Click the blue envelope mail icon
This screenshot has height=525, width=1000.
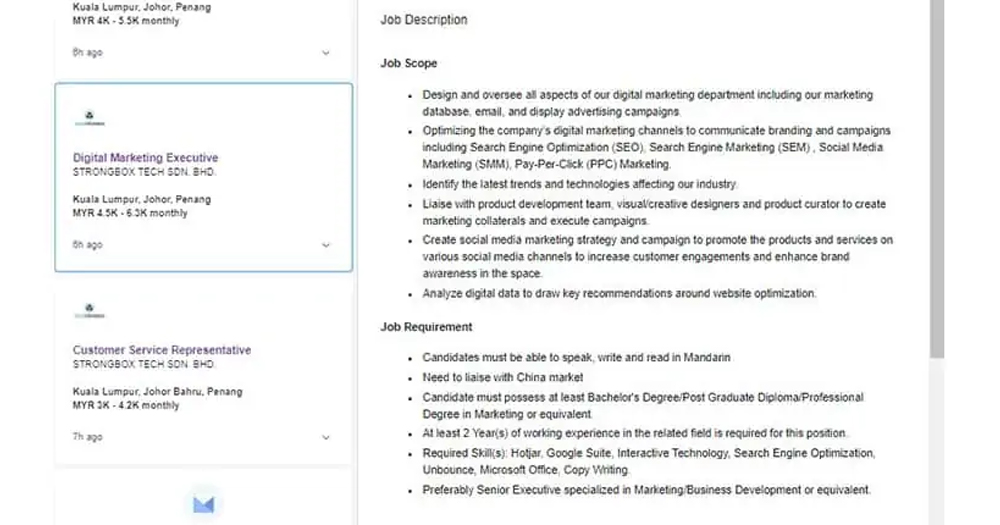pyautogui.click(x=204, y=505)
